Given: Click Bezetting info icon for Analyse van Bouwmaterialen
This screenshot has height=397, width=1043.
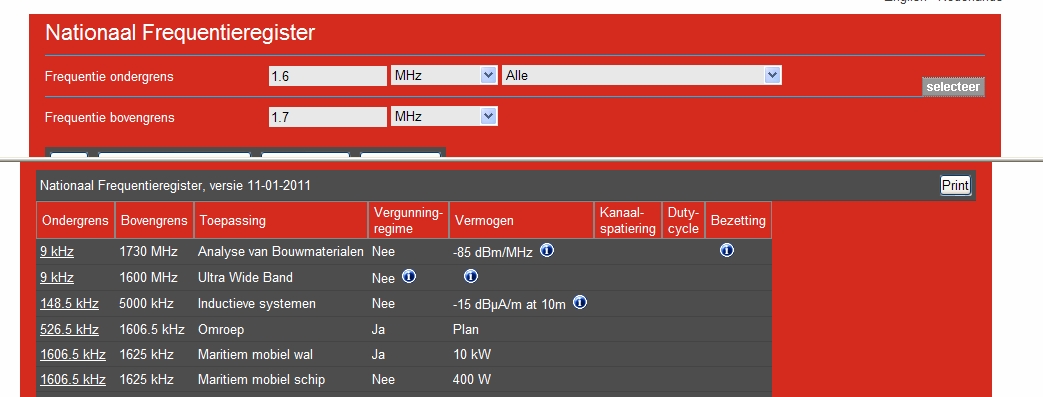Looking at the screenshot, I should point(726,250).
